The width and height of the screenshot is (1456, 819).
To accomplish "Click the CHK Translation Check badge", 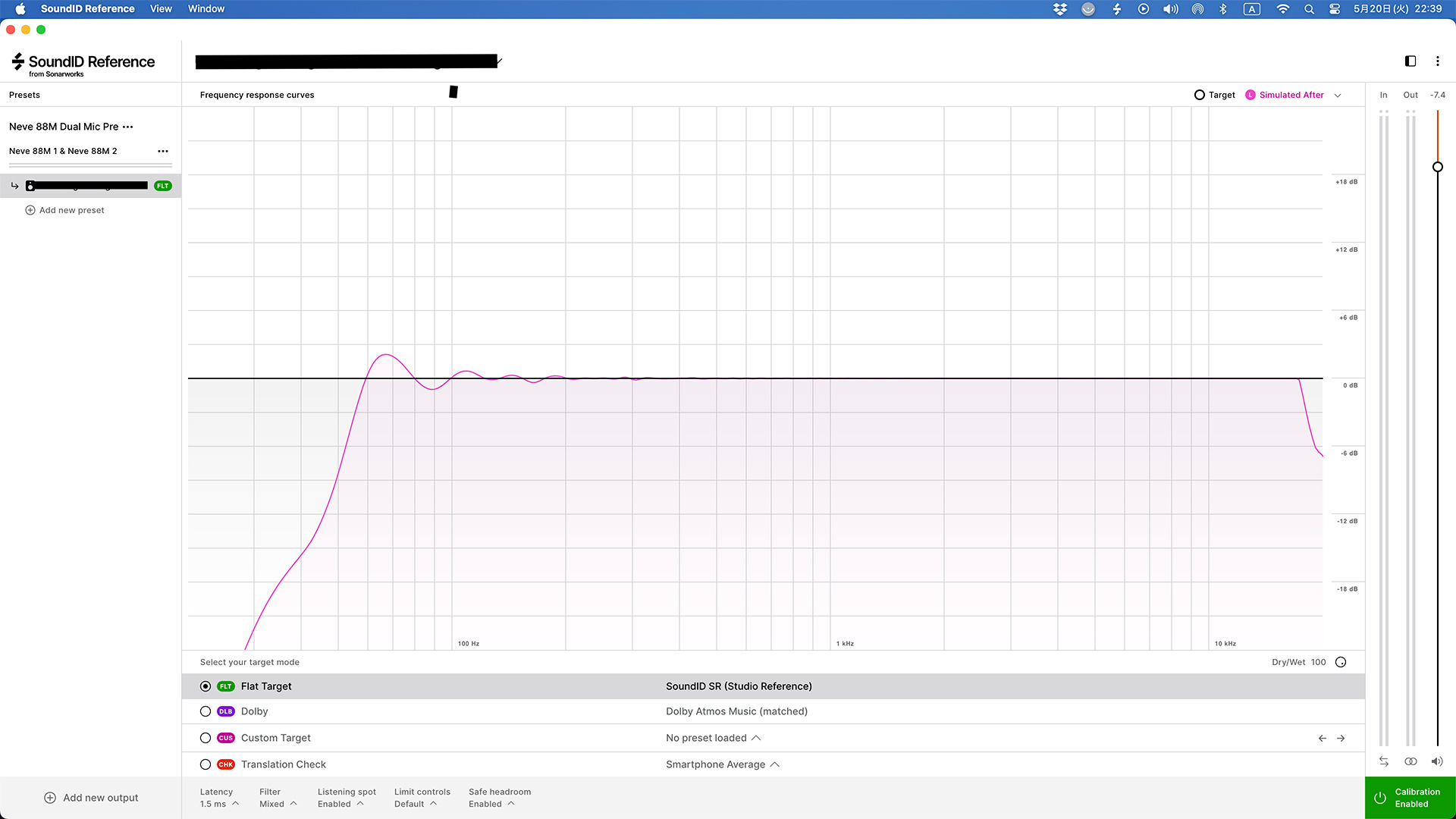I will click(x=226, y=764).
